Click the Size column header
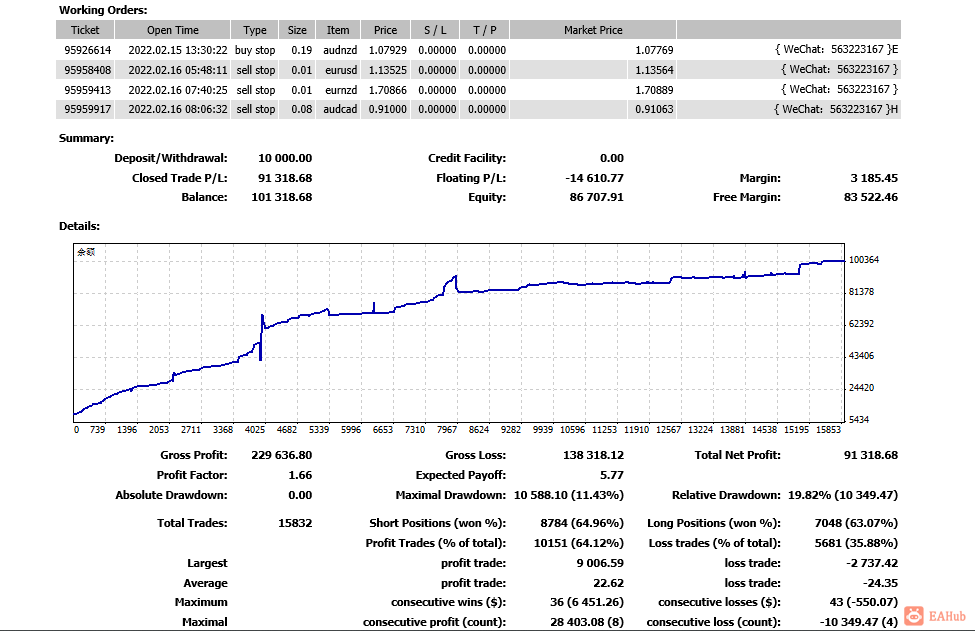Screen dimensions: 975x631 click(297, 30)
